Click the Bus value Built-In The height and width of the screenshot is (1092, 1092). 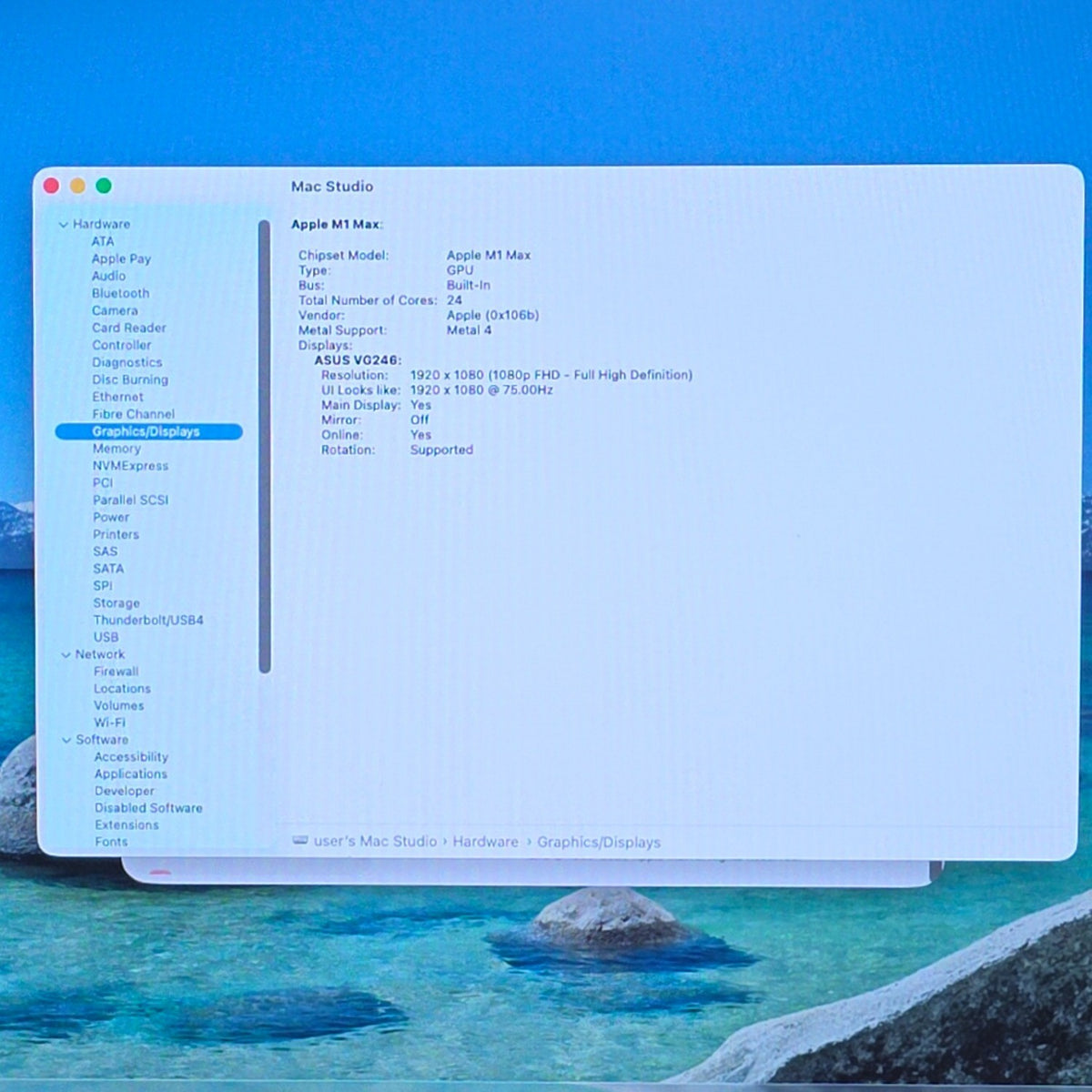click(x=468, y=286)
